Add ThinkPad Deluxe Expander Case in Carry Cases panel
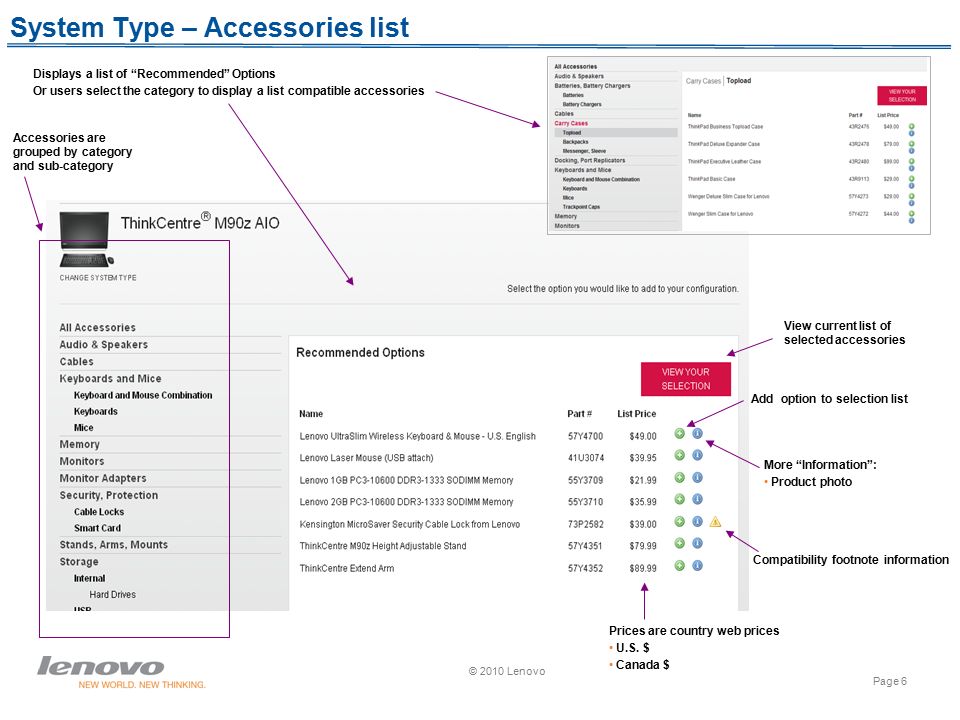The height and width of the screenshot is (720, 960). 912,144
